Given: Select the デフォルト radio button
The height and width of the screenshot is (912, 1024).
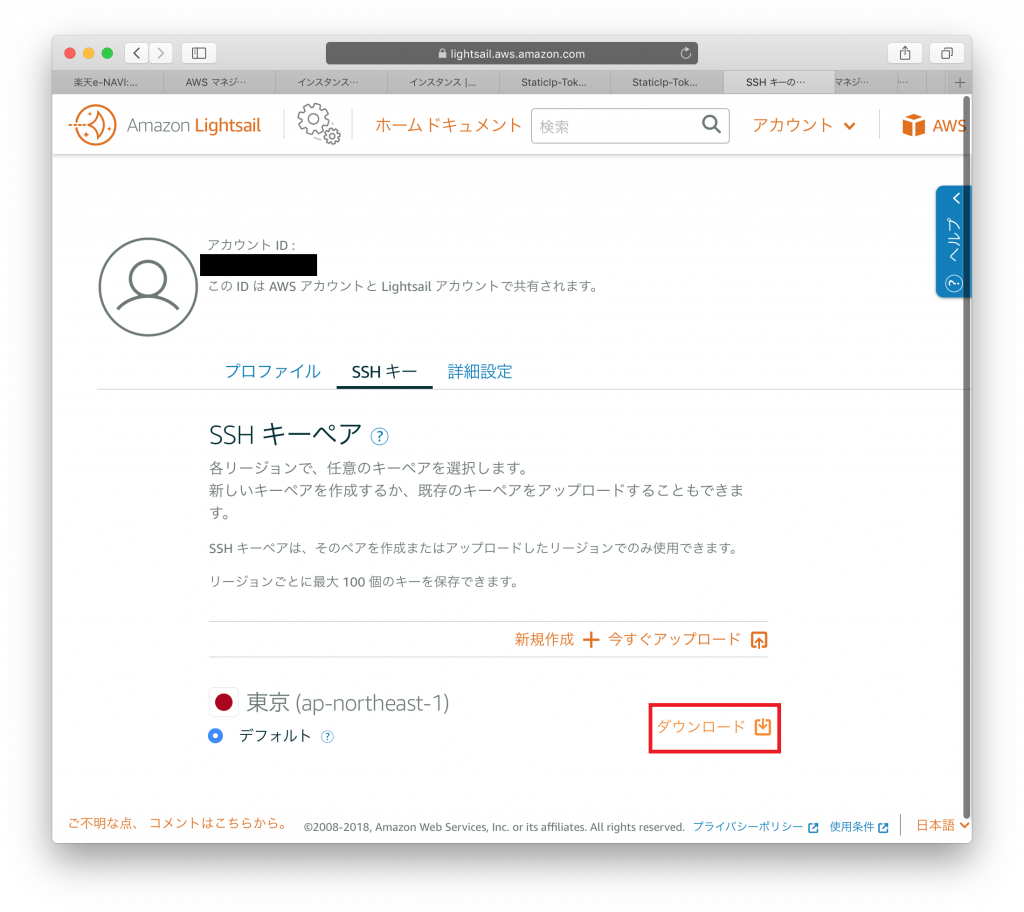Looking at the screenshot, I should (x=216, y=736).
